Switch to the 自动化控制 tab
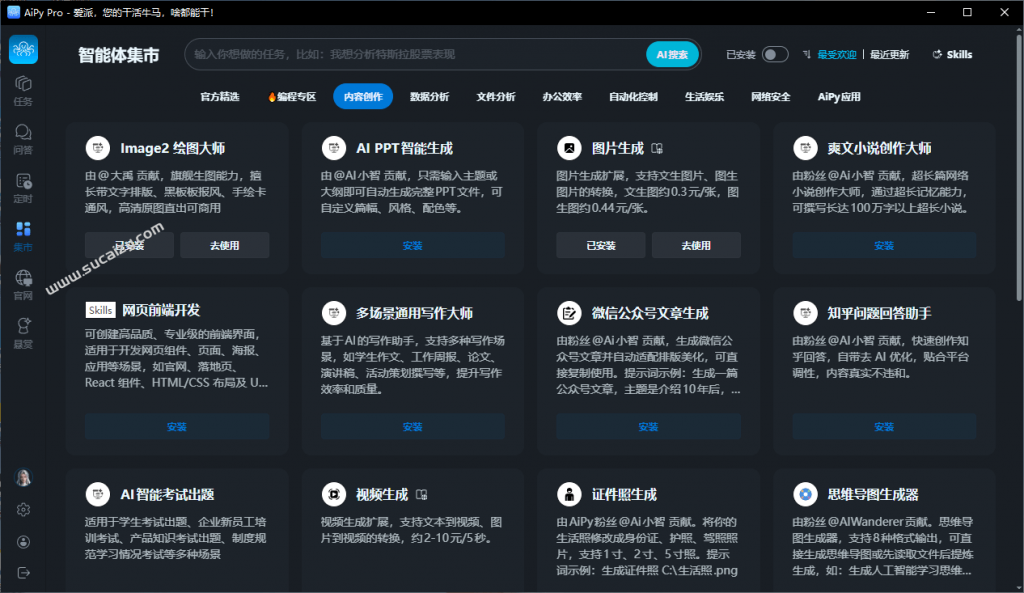The width and height of the screenshot is (1024, 593). coord(633,97)
